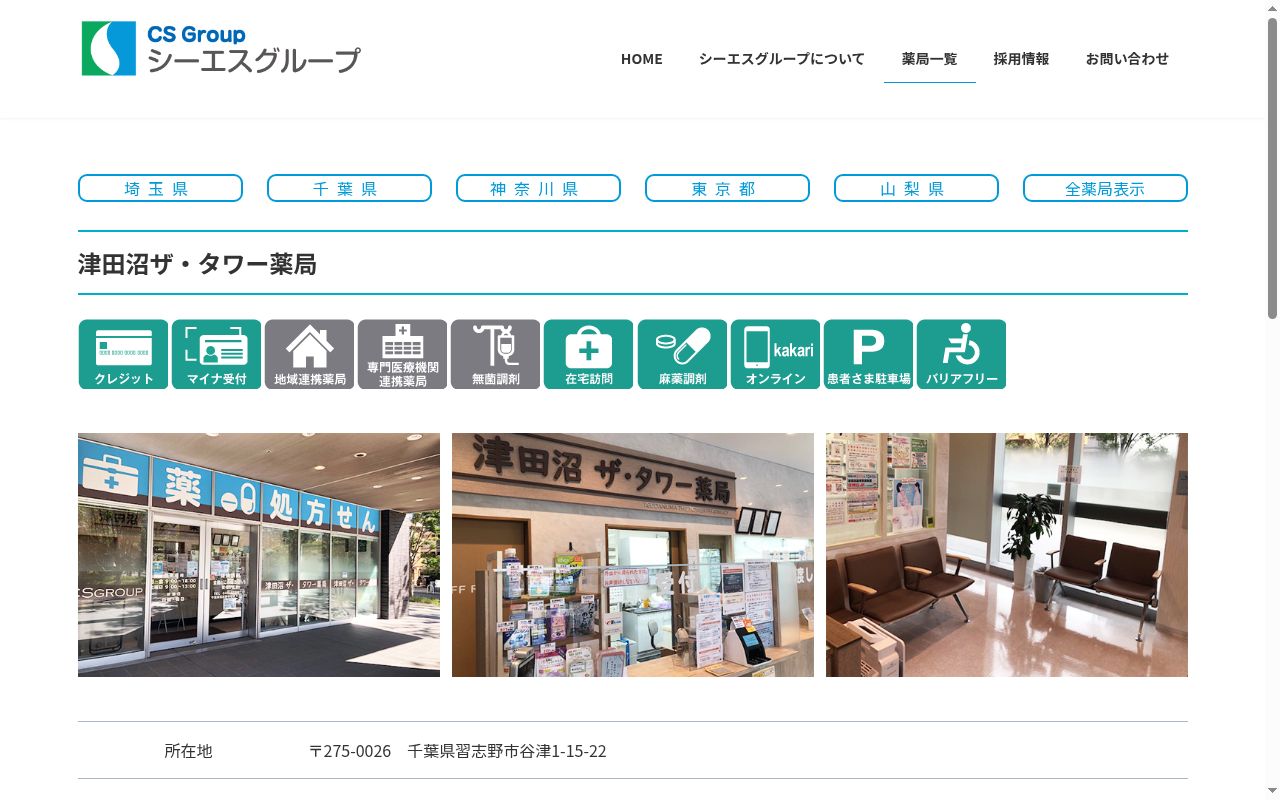Click the address 千葉県習志野市谷津1-15-22

coord(507,751)
